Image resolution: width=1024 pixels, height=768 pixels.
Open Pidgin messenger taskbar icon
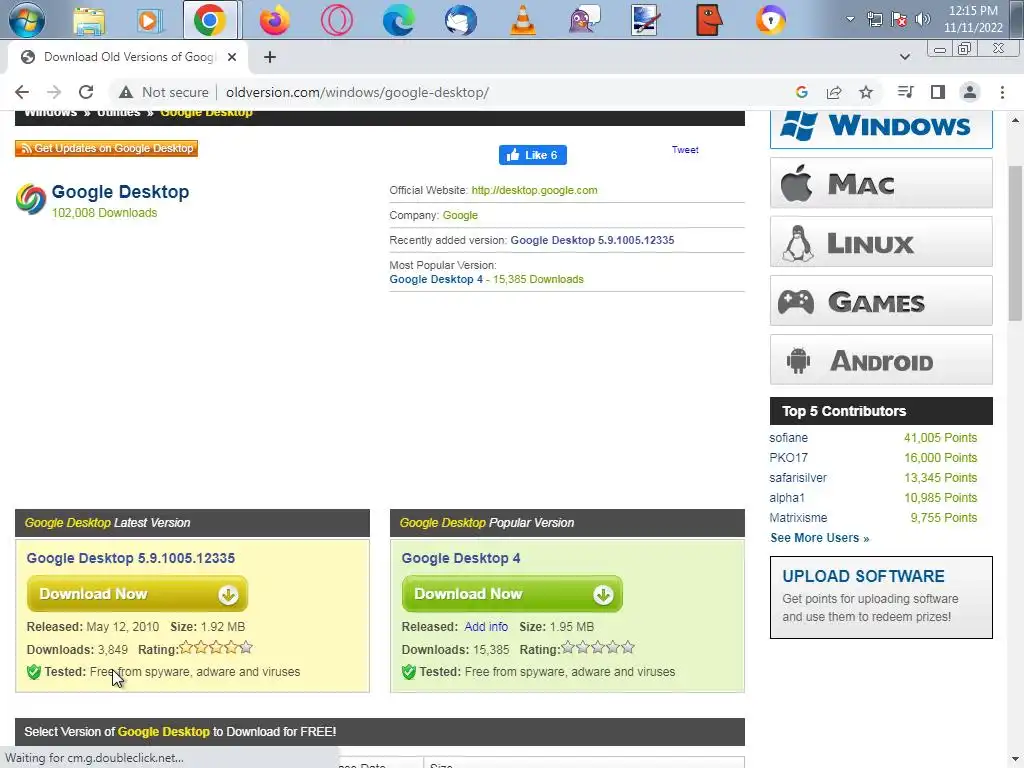[584, 20]
